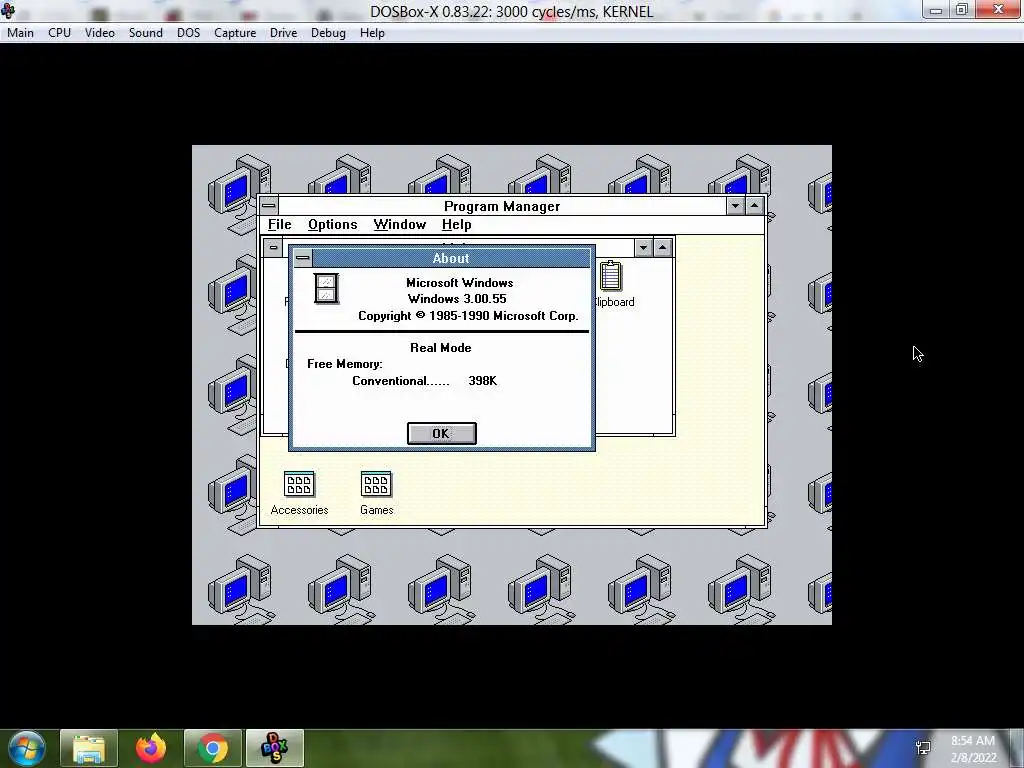Click the Microsoft Corp. copyright line
Image resolution: width=1024 pixels, height=768 pixels.
[468, 316]
